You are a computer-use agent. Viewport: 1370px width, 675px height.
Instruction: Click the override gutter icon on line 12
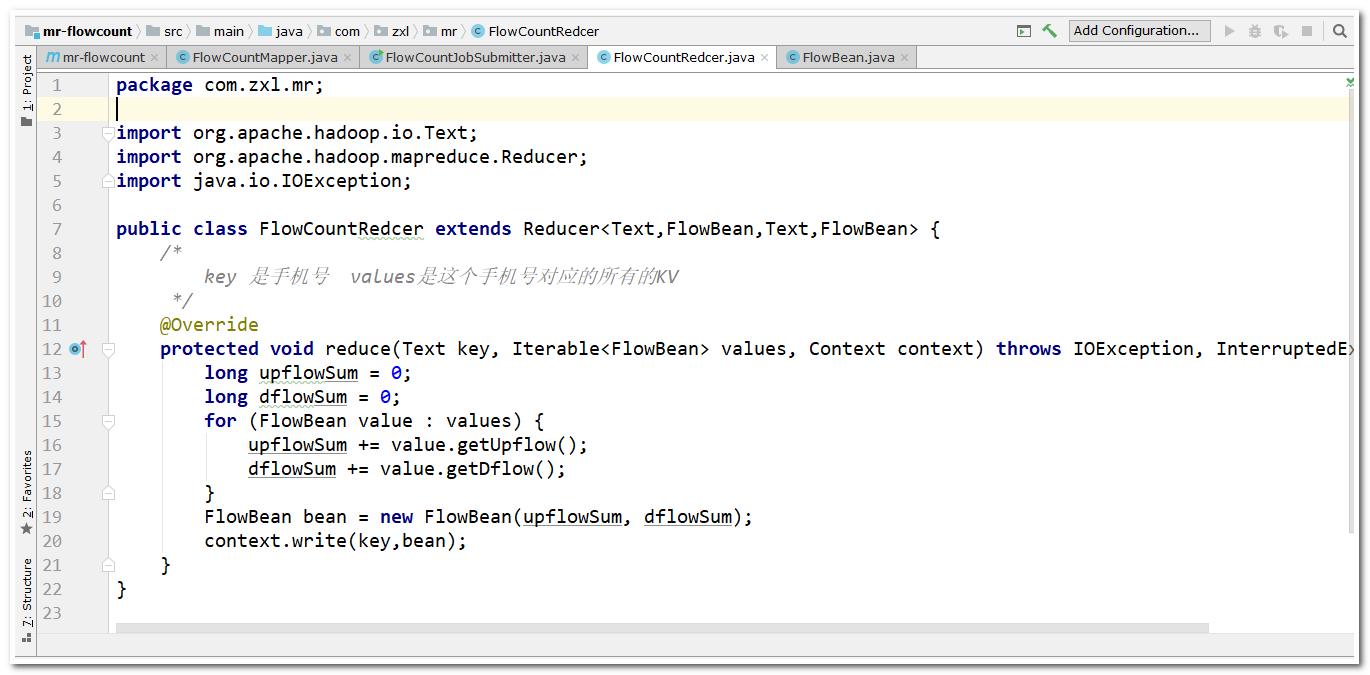(x=79, y=349)
